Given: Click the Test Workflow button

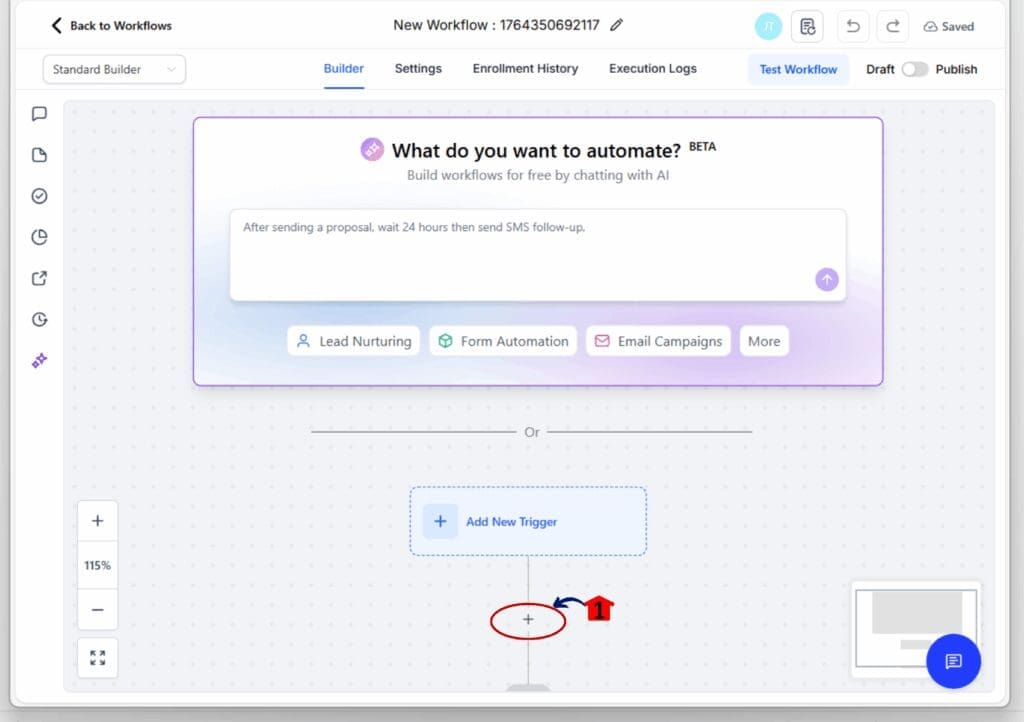Looking at the screenshot, I should [798, 69].
